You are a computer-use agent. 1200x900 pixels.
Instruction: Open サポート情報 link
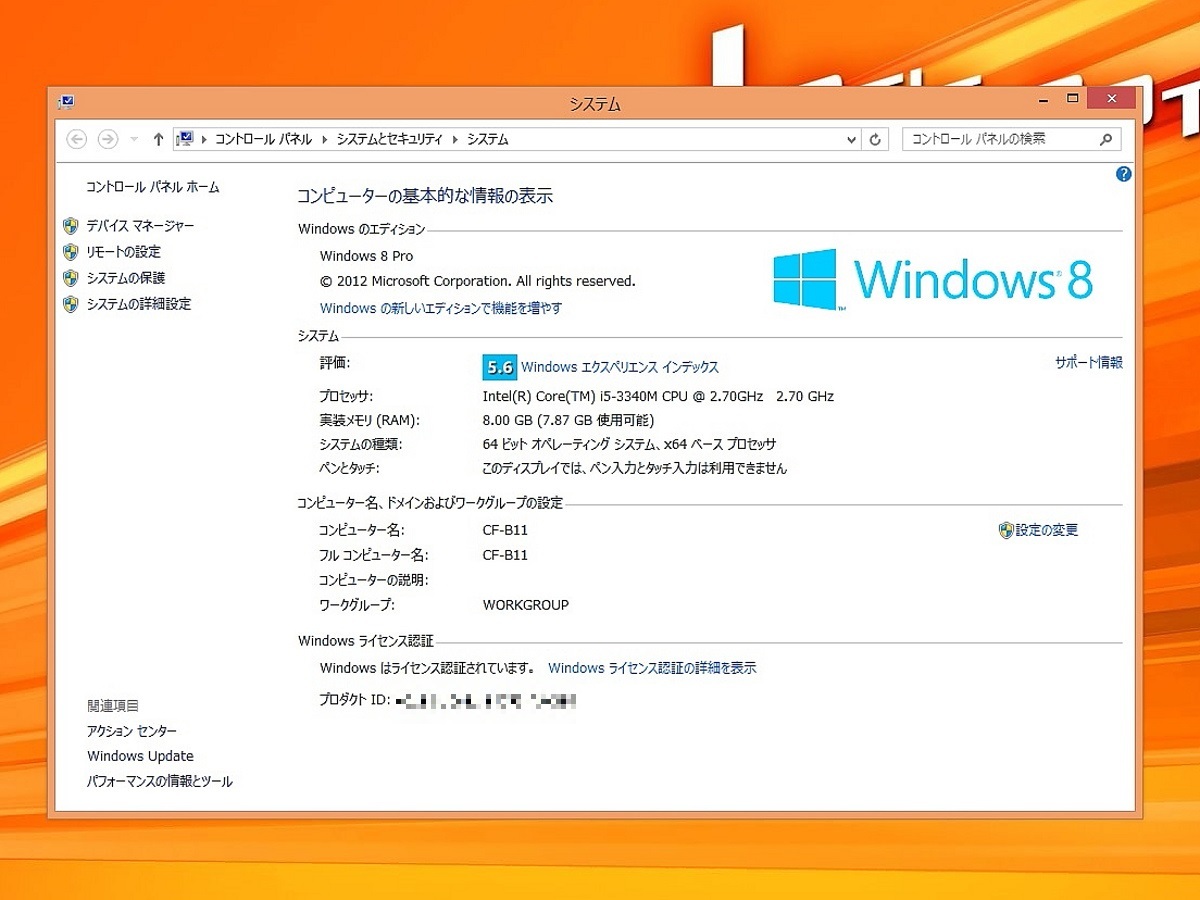(x=1089, y=363)
